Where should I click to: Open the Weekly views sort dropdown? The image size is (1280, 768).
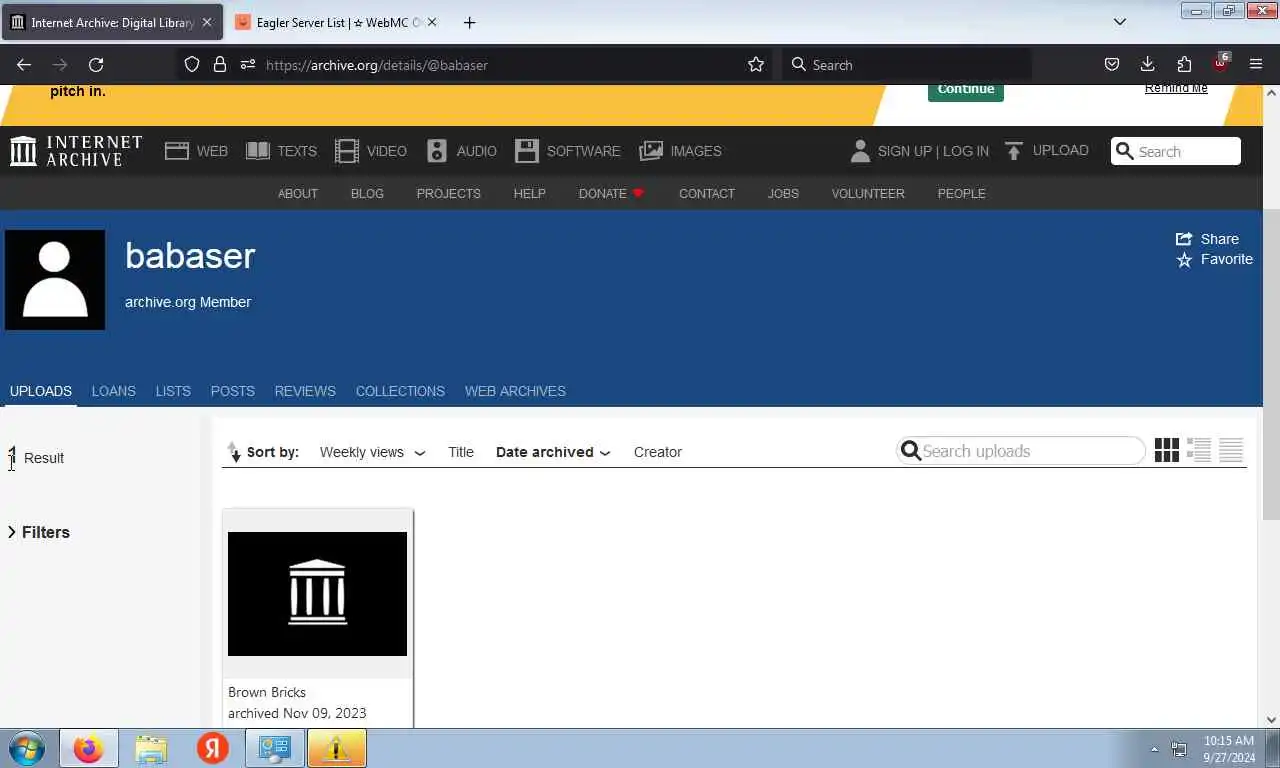372,452
